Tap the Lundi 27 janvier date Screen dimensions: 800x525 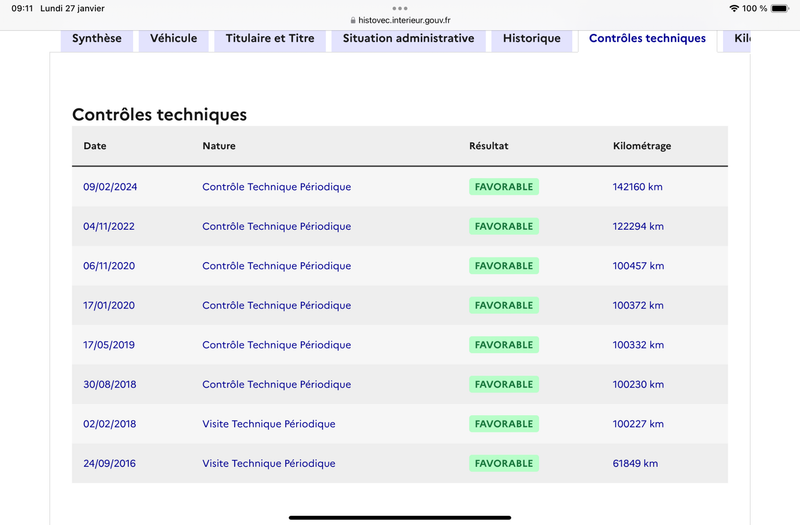72,8
